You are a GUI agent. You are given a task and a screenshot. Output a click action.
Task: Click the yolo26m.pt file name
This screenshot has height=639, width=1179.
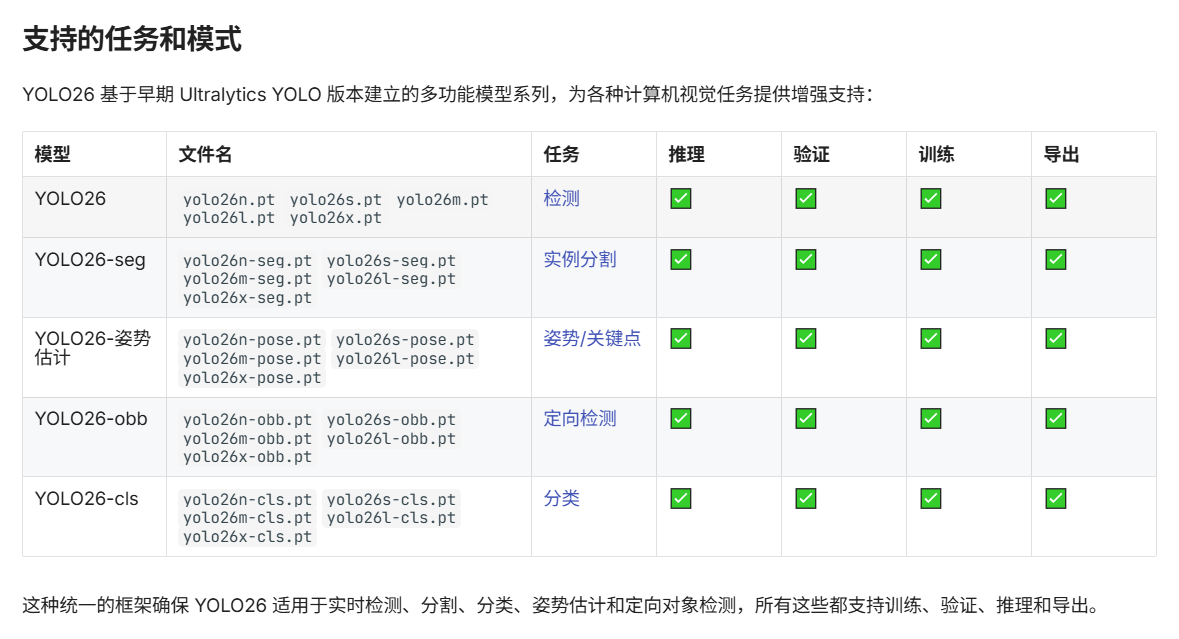(442, 200)
